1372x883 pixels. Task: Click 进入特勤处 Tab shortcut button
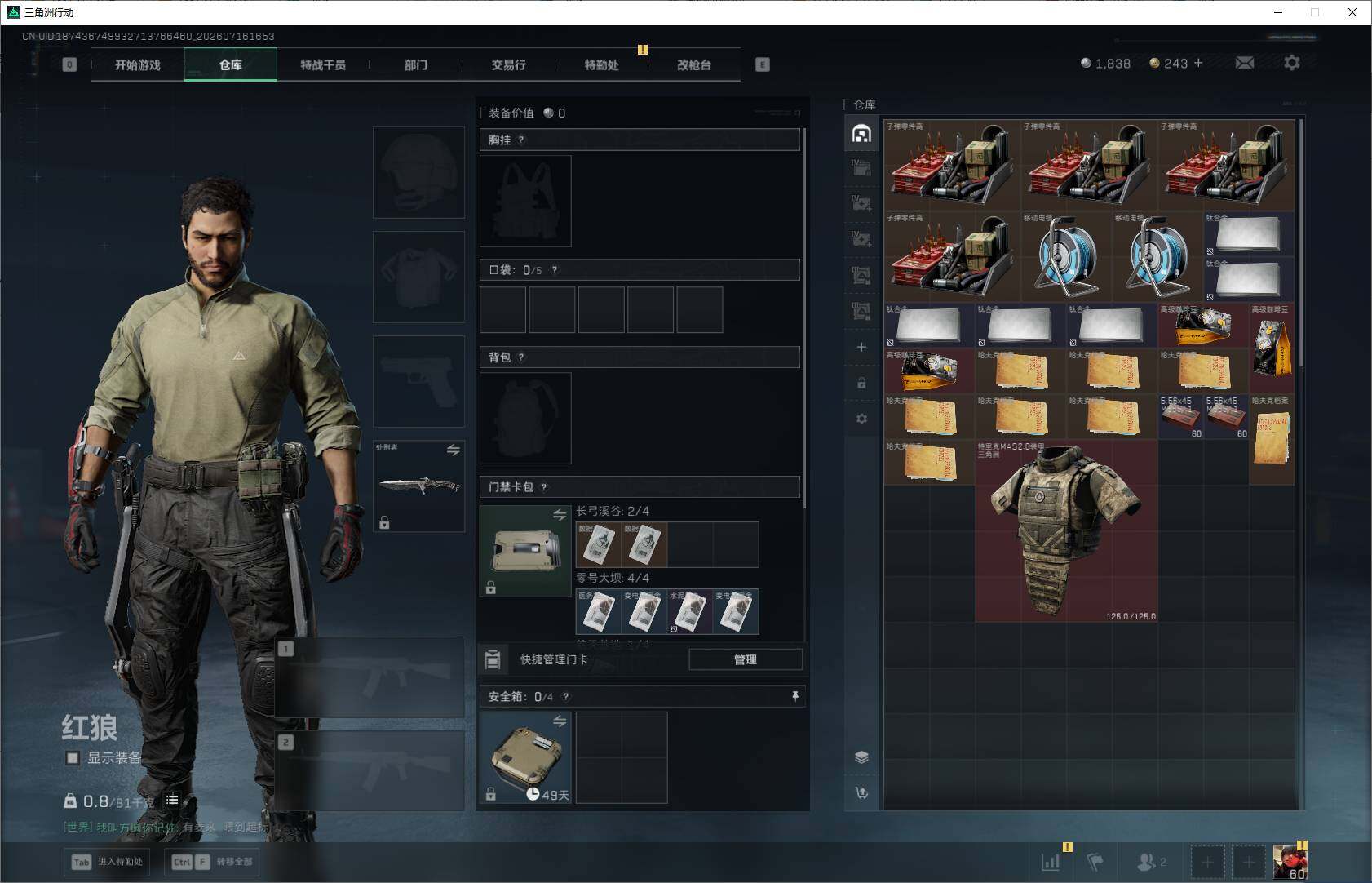[107, 862]
